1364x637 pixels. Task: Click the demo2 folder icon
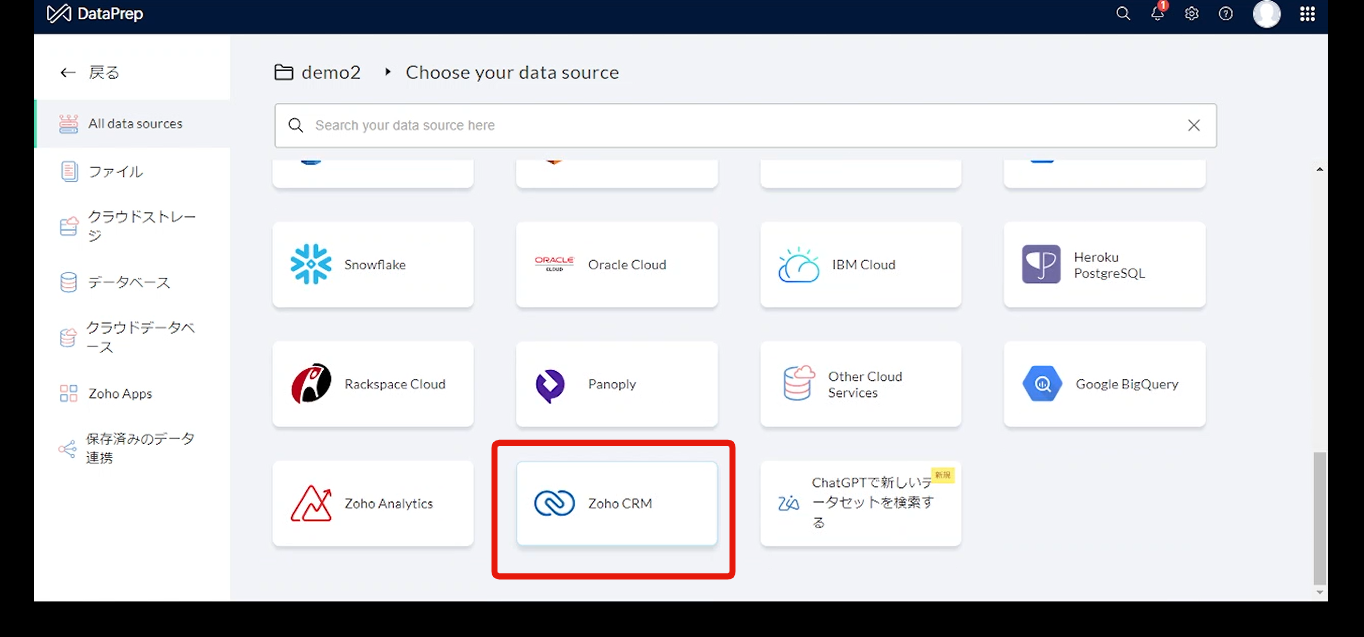coord(284,72)
